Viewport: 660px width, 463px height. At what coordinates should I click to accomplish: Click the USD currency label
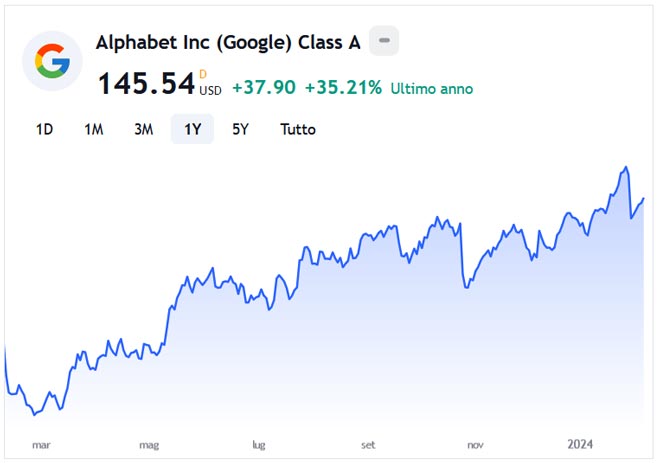[x=210, y=91]
